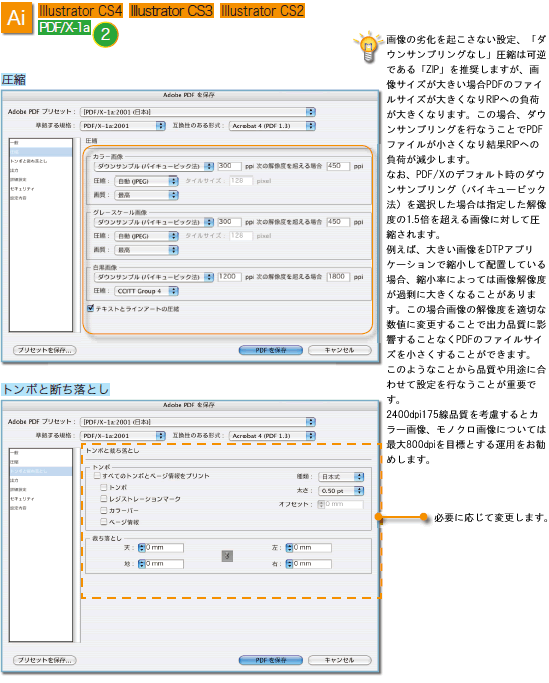Click the グレースケール画像 450 ppi threshold field
Image resolution: width=549 pixels, height=683 pixels.
[x=338, y=222]
